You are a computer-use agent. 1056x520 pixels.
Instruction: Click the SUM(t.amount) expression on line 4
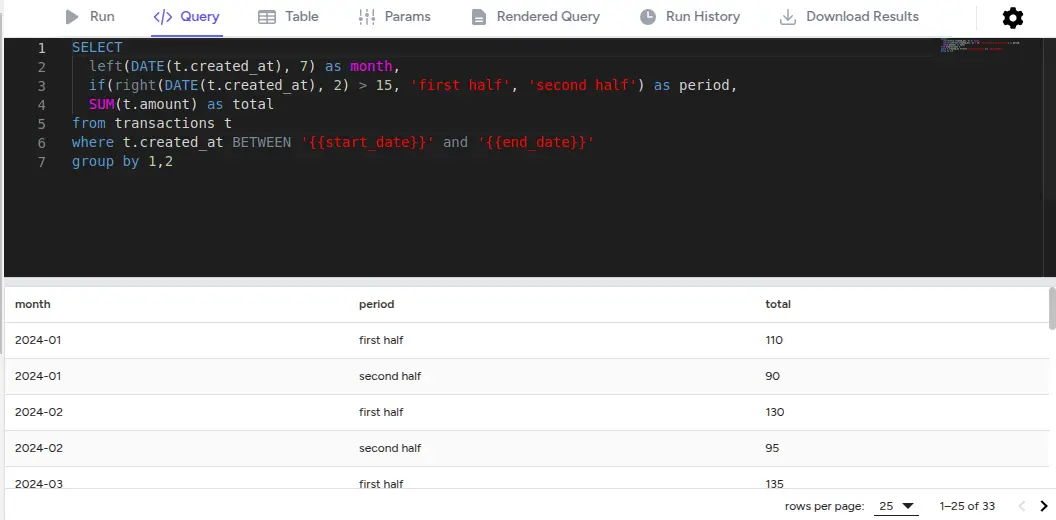pyautogui.click(x=143, y=104)
